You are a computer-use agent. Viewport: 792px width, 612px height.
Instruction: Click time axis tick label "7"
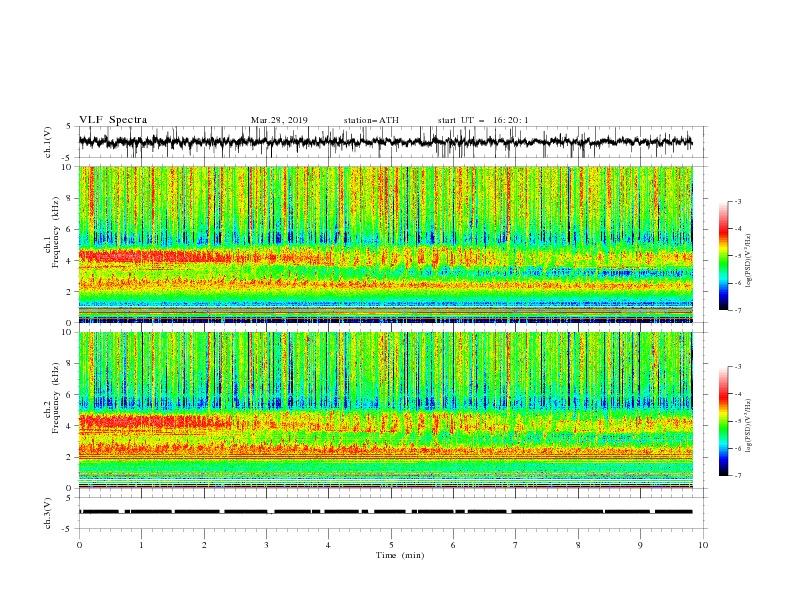(516, 545)
